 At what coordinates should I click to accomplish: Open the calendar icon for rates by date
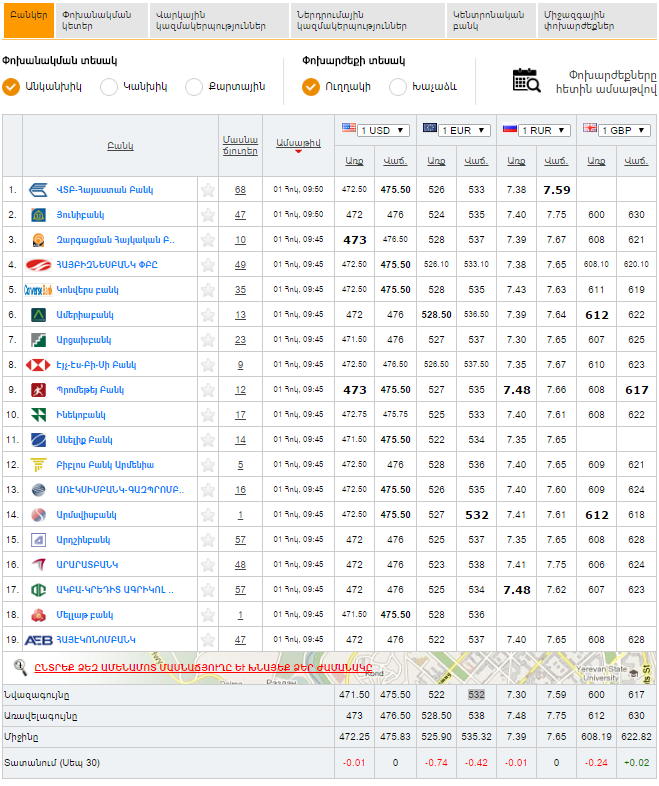(x=526, y=81)
